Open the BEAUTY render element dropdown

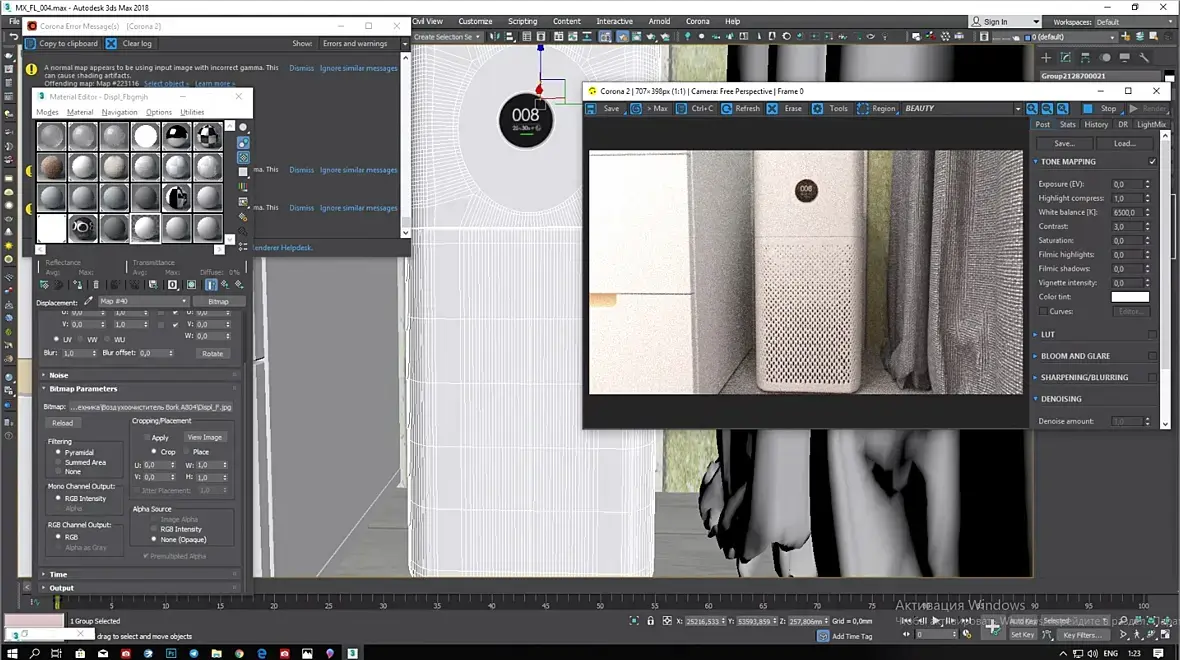[963, 108]
